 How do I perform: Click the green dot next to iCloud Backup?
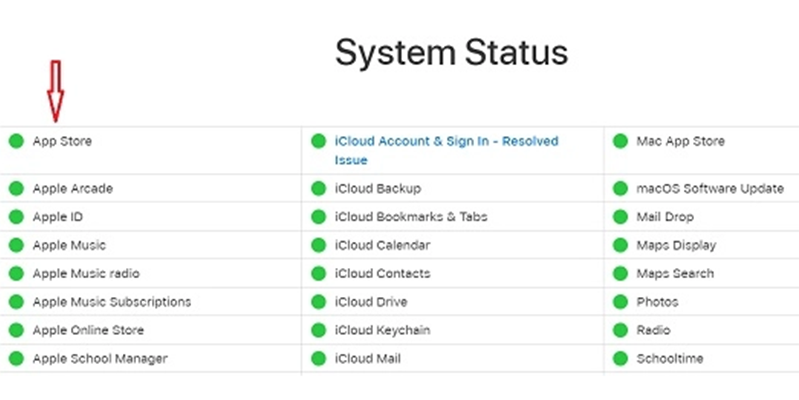click(318, 189)
